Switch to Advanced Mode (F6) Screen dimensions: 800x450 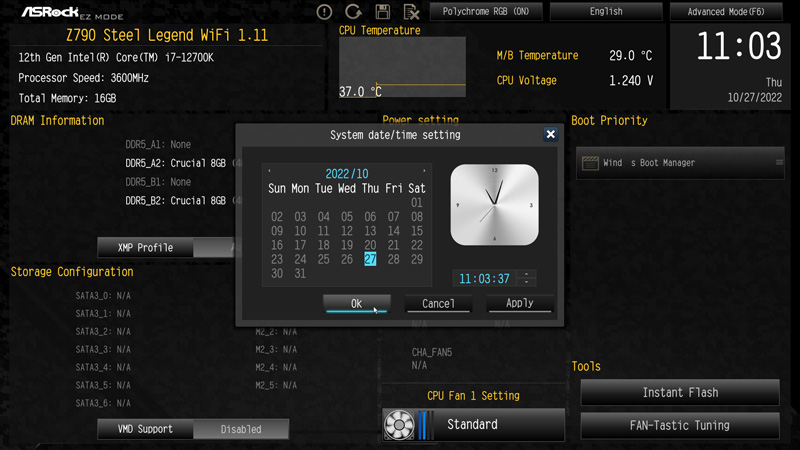pos(726,11)
